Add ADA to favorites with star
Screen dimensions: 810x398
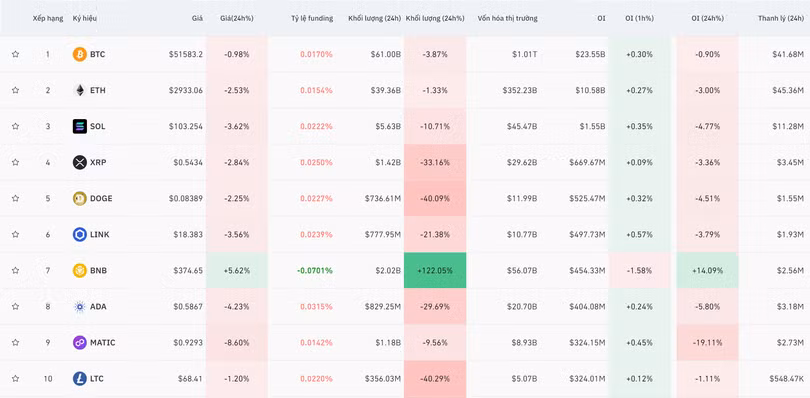coord(15,307)
